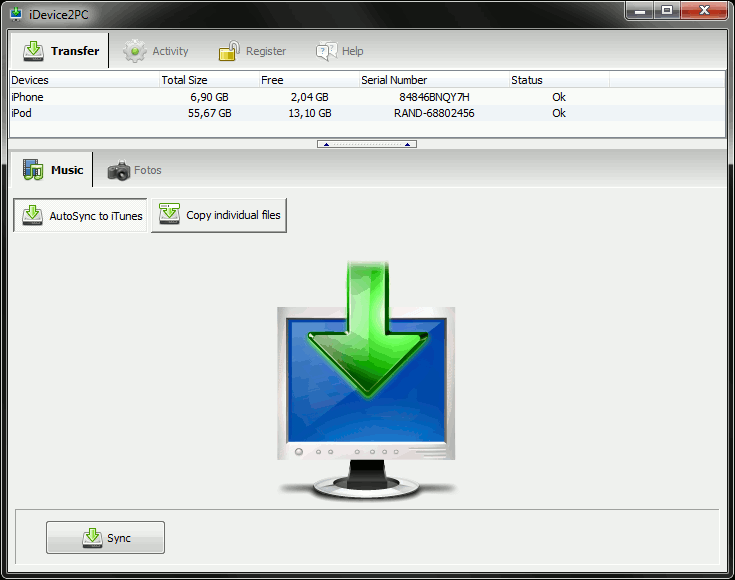Sort by the Status column header
Viewport: 735px width, 580px height.
[x=559, y=80]
